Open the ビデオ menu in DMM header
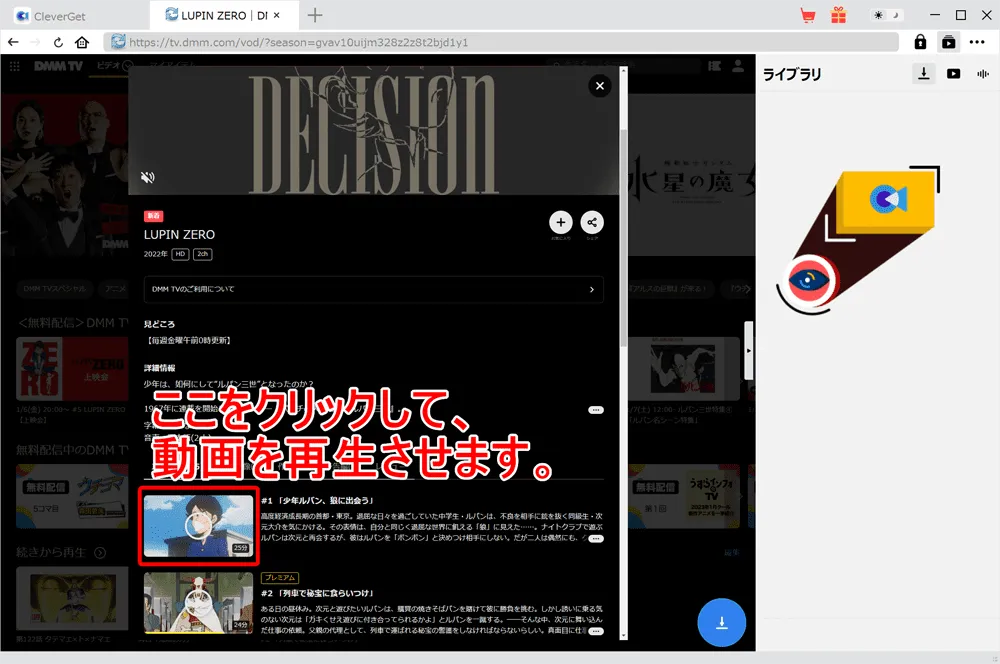The height and width of the screenshot is (664, 1000). click(x=114, y=65)
